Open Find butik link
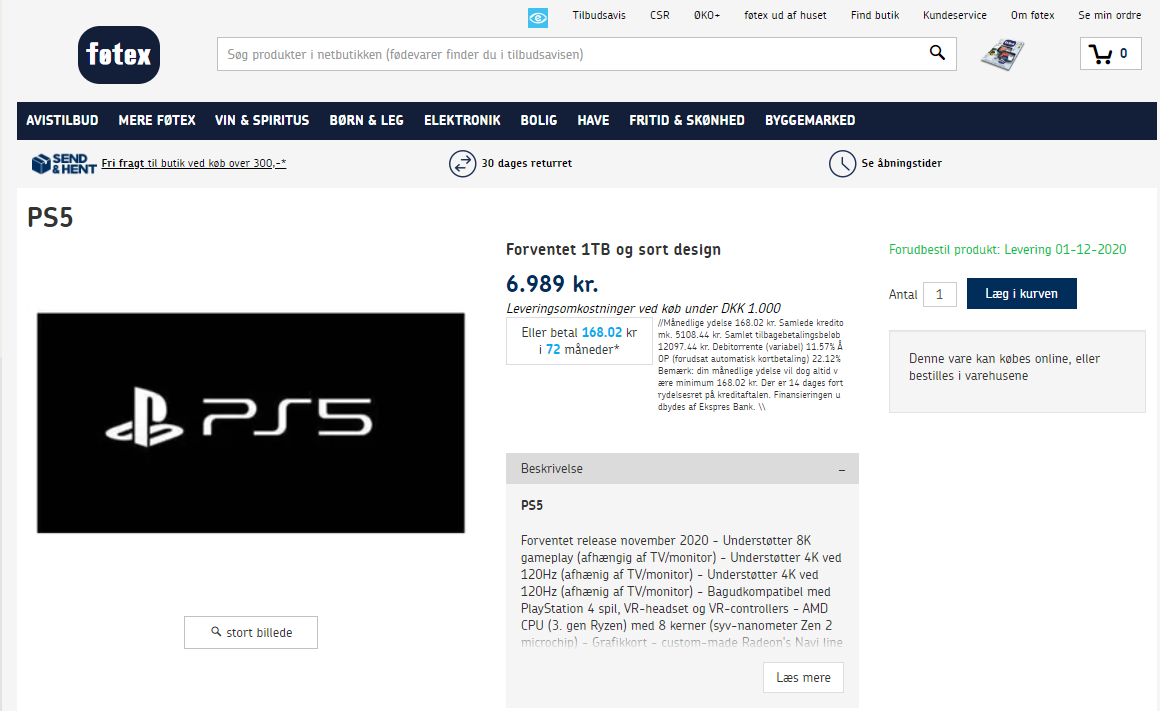This screenshot has width=1160, height=711. click(x=875, y=15)
